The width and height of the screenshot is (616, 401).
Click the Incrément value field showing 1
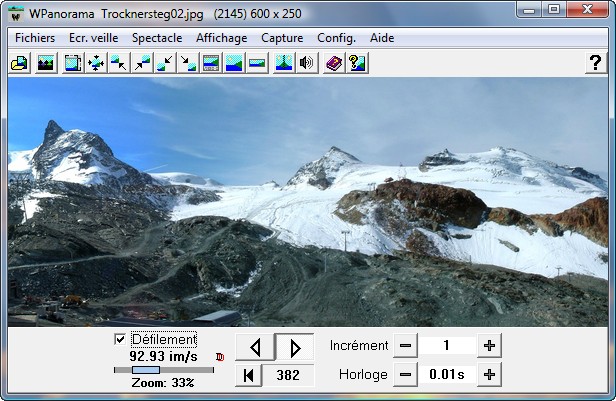(447, 346)
